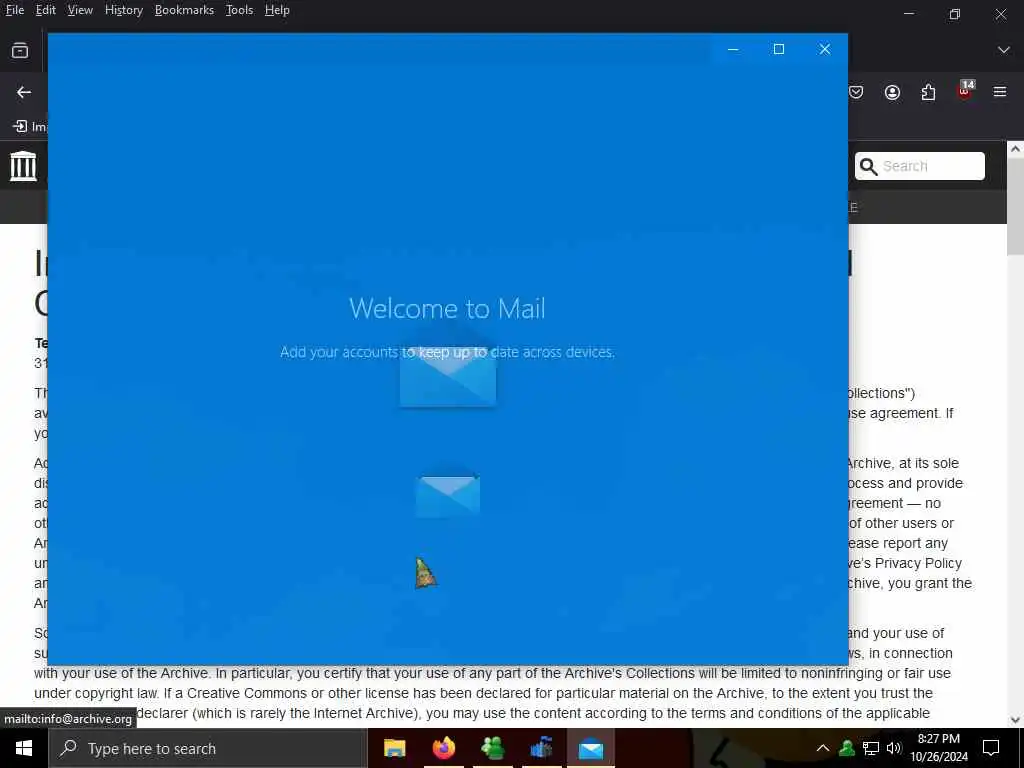Screen dimensions: 1024x768
Task: Open the blue monitor app in the taskbar
Action: coord(541,748)
